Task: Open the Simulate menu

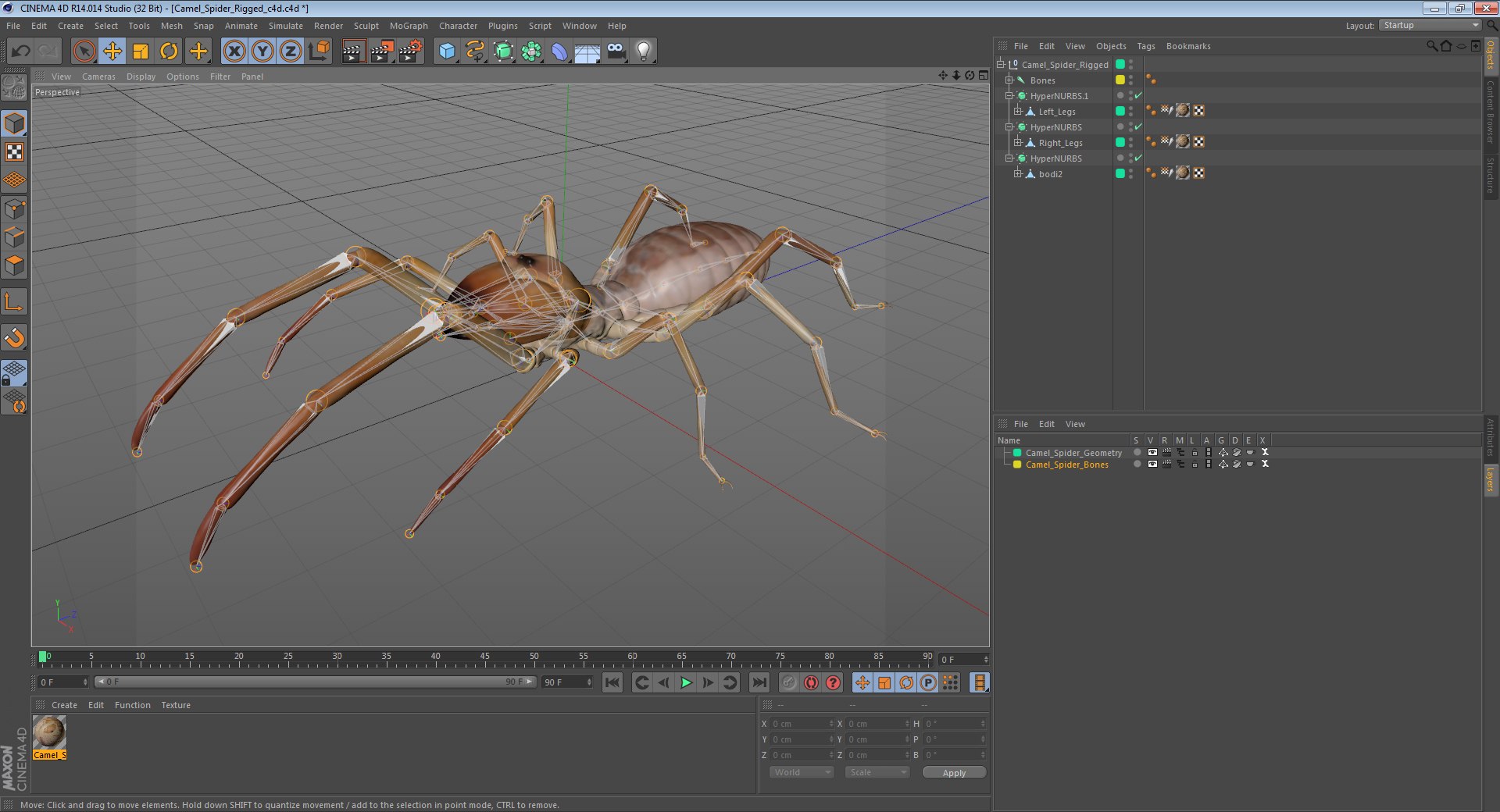Action: (286, 26)
